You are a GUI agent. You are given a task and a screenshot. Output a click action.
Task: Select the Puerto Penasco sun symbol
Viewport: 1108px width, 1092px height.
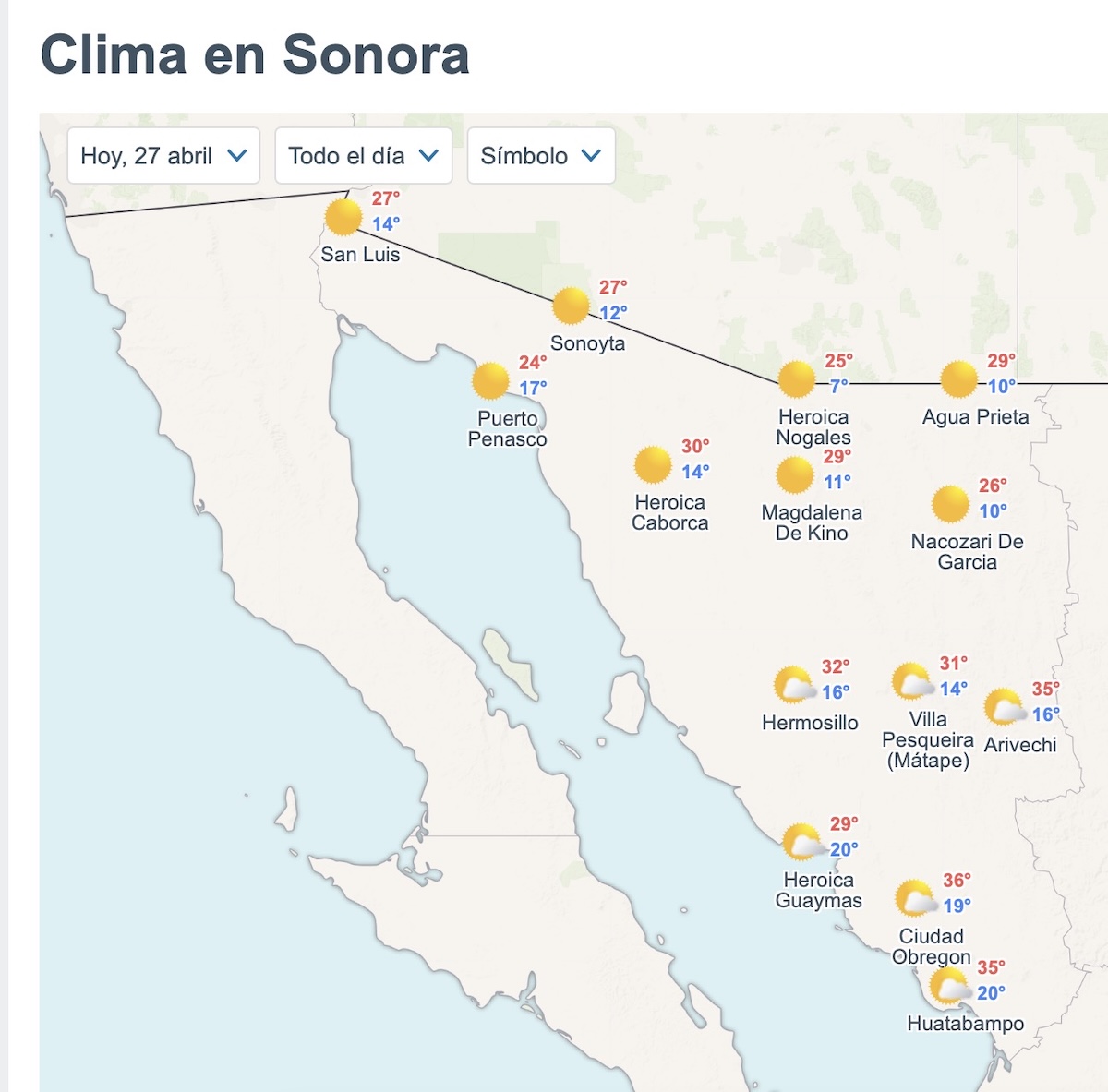492,378
